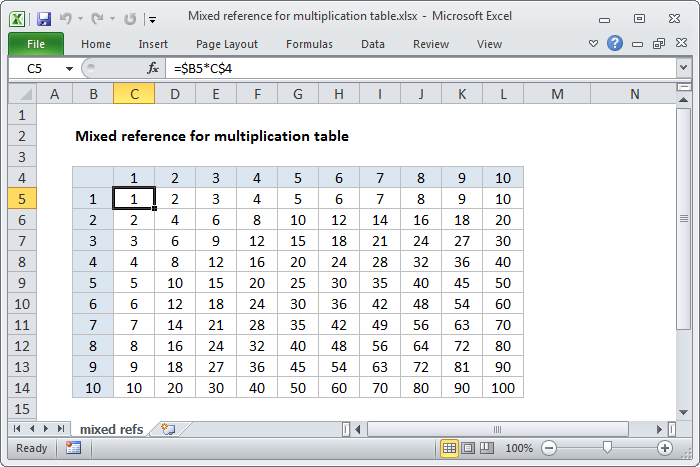
Task: Click the vertical split box above scrollbar
Action: point(683,87)
